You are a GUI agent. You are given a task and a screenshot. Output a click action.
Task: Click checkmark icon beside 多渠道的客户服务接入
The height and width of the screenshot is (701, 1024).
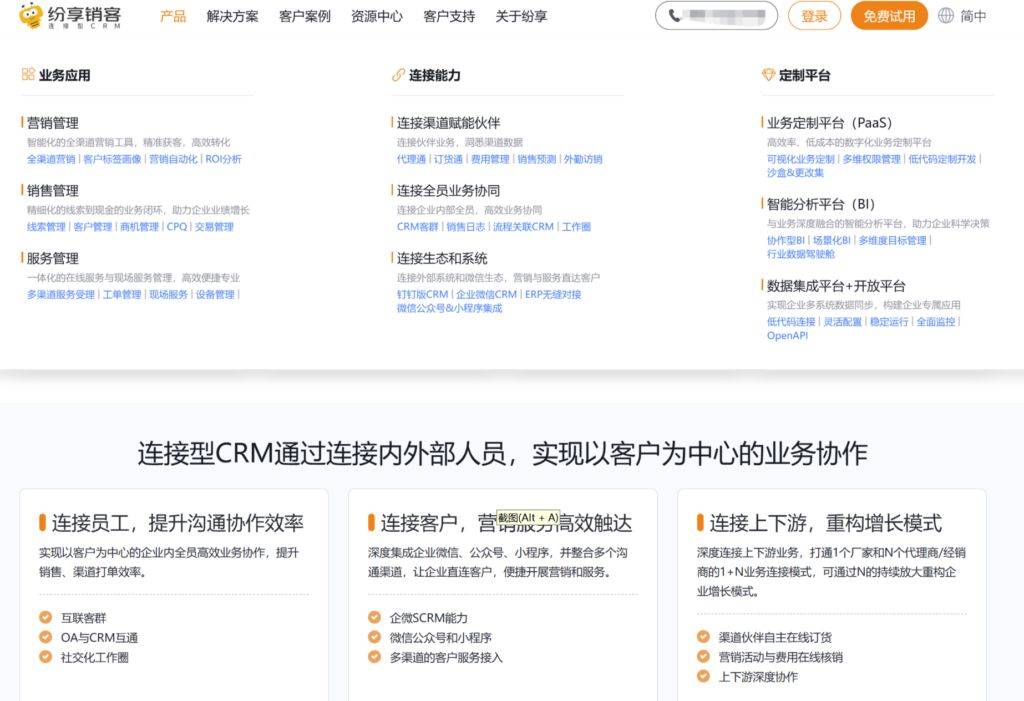click(x=374, y=657)
